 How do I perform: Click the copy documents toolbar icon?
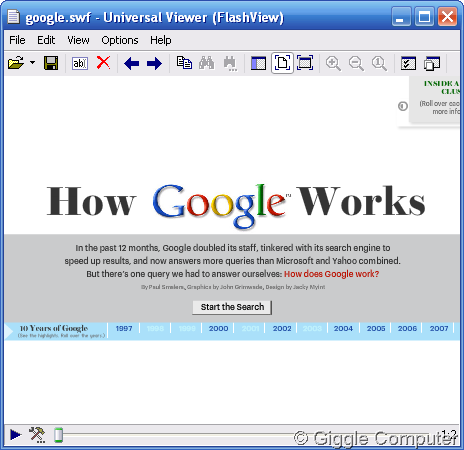184,63
